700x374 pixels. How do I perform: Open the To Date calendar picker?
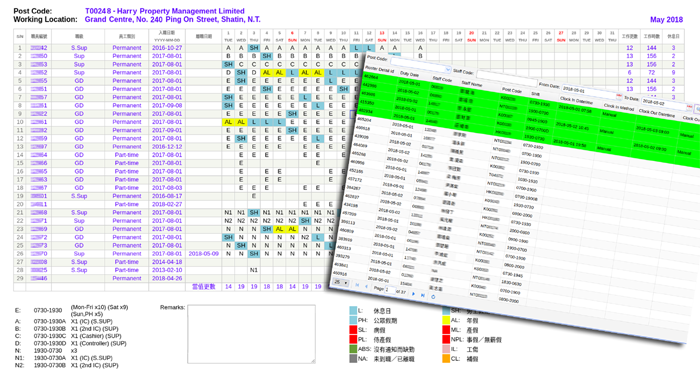pyautogui.click(x=689, y=107)
